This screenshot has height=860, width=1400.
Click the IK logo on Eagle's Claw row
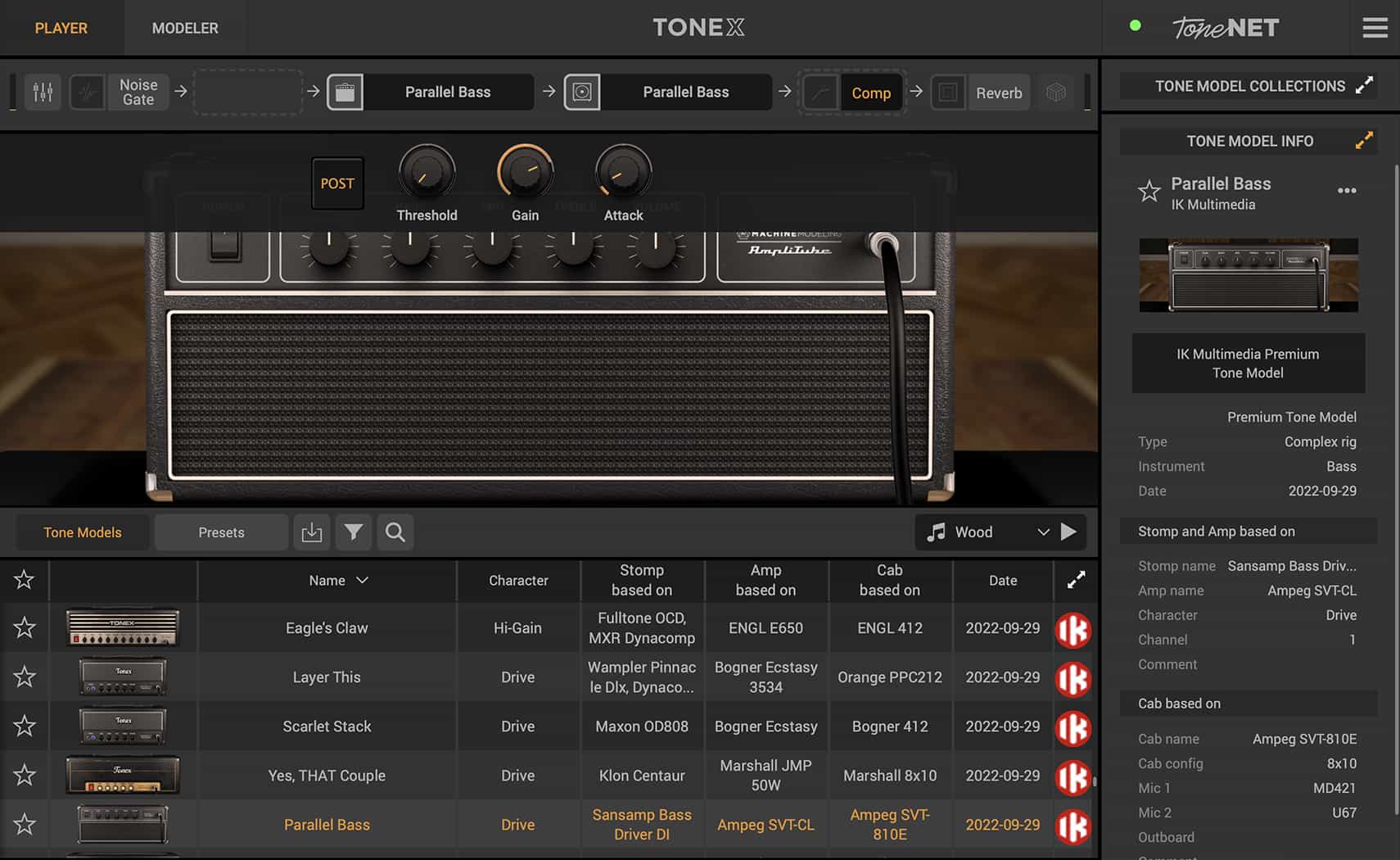1073,630
